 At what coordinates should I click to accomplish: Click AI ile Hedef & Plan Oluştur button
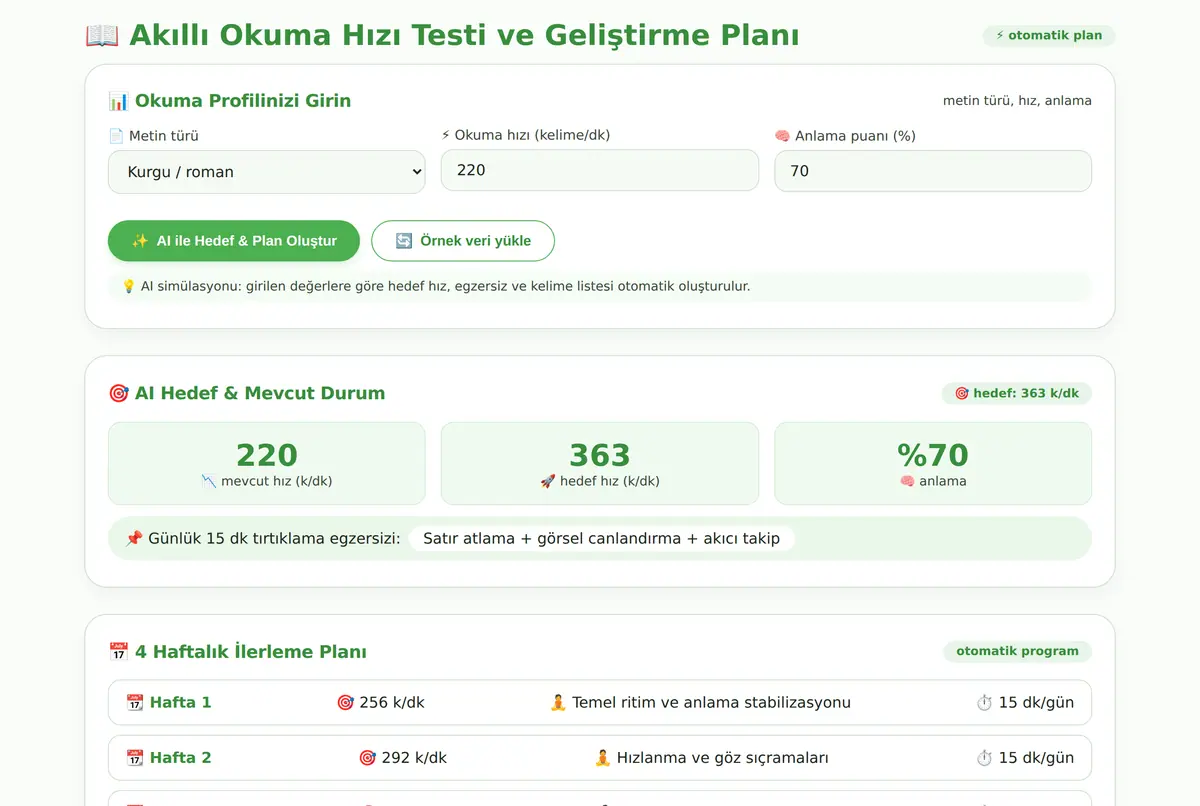[234, 241]
